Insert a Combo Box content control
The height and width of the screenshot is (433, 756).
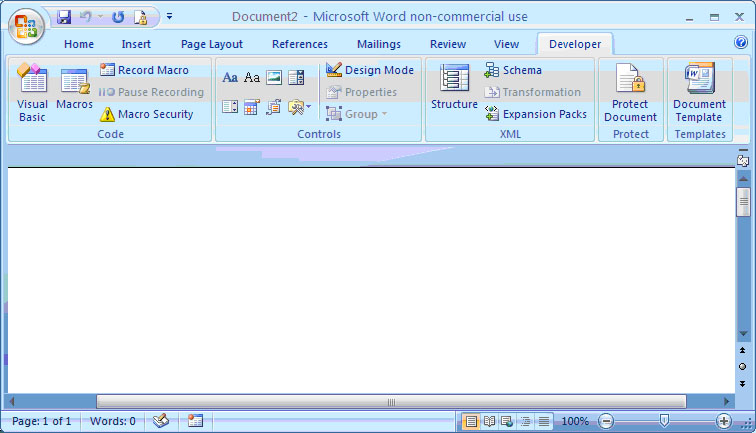296,77
